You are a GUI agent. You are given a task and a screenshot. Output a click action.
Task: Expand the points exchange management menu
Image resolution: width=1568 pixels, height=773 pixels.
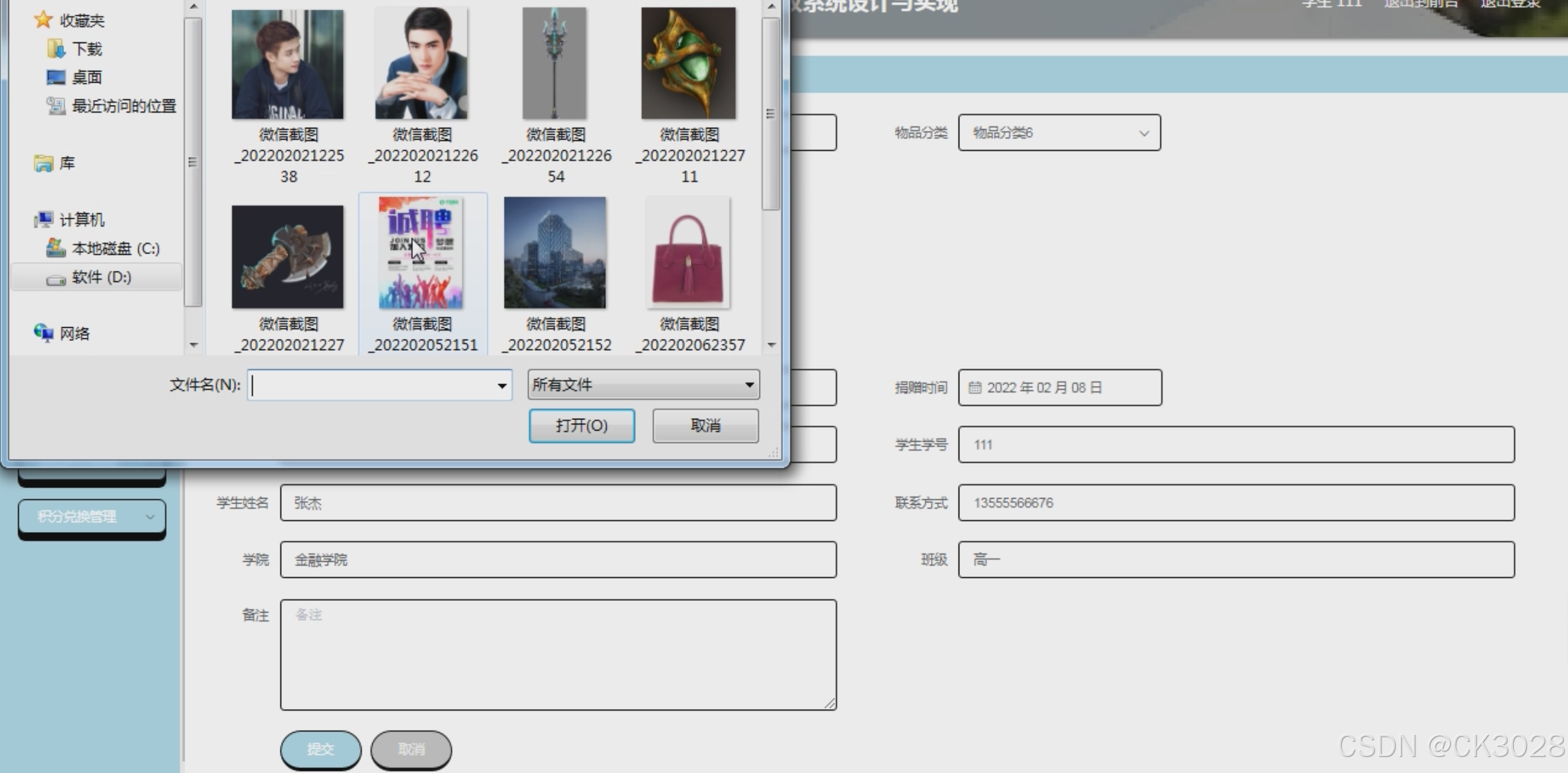coord(92,516)
